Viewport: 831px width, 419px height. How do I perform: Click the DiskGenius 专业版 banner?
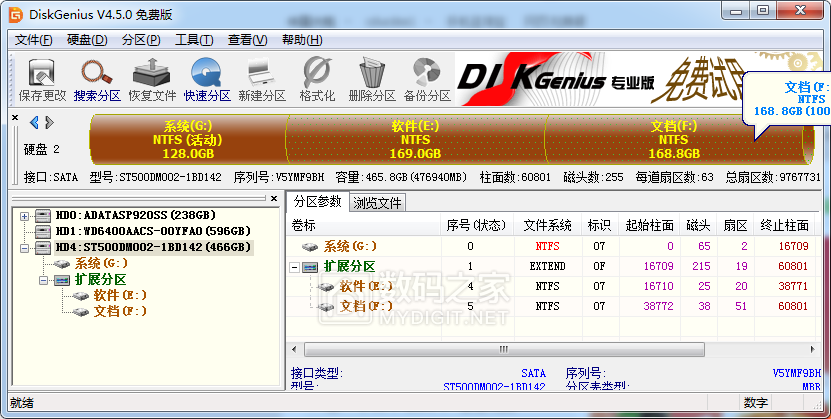tap(600, 82)
